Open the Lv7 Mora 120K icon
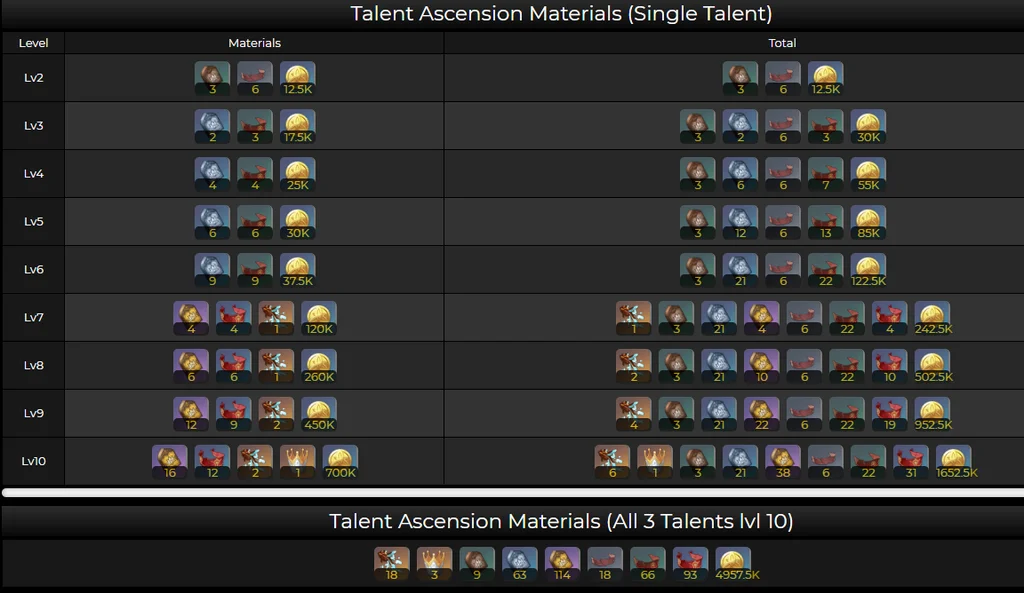This screenshot has height=593, width=1024. [x=319, y=318]
